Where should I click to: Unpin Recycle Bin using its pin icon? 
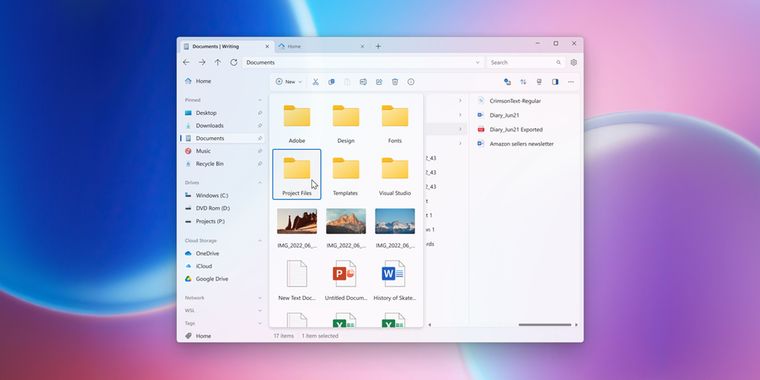coord(260,164)
